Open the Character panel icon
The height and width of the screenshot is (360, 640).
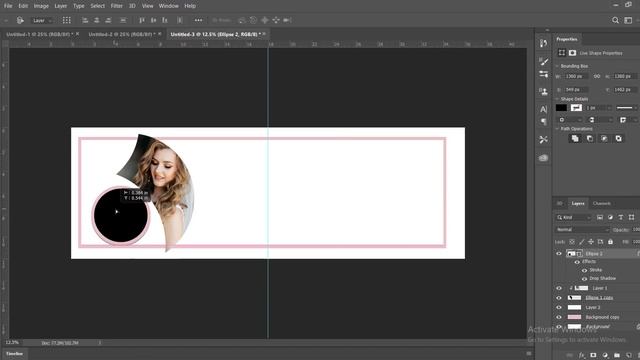point(543,109)
